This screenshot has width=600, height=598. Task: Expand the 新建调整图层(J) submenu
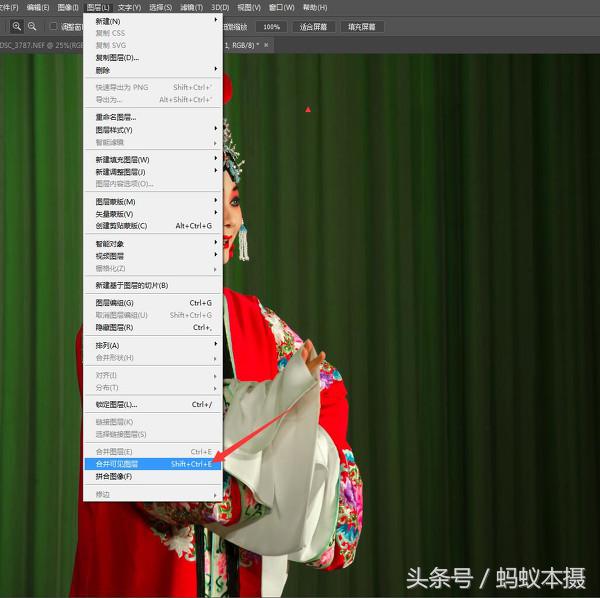point(153,172)
